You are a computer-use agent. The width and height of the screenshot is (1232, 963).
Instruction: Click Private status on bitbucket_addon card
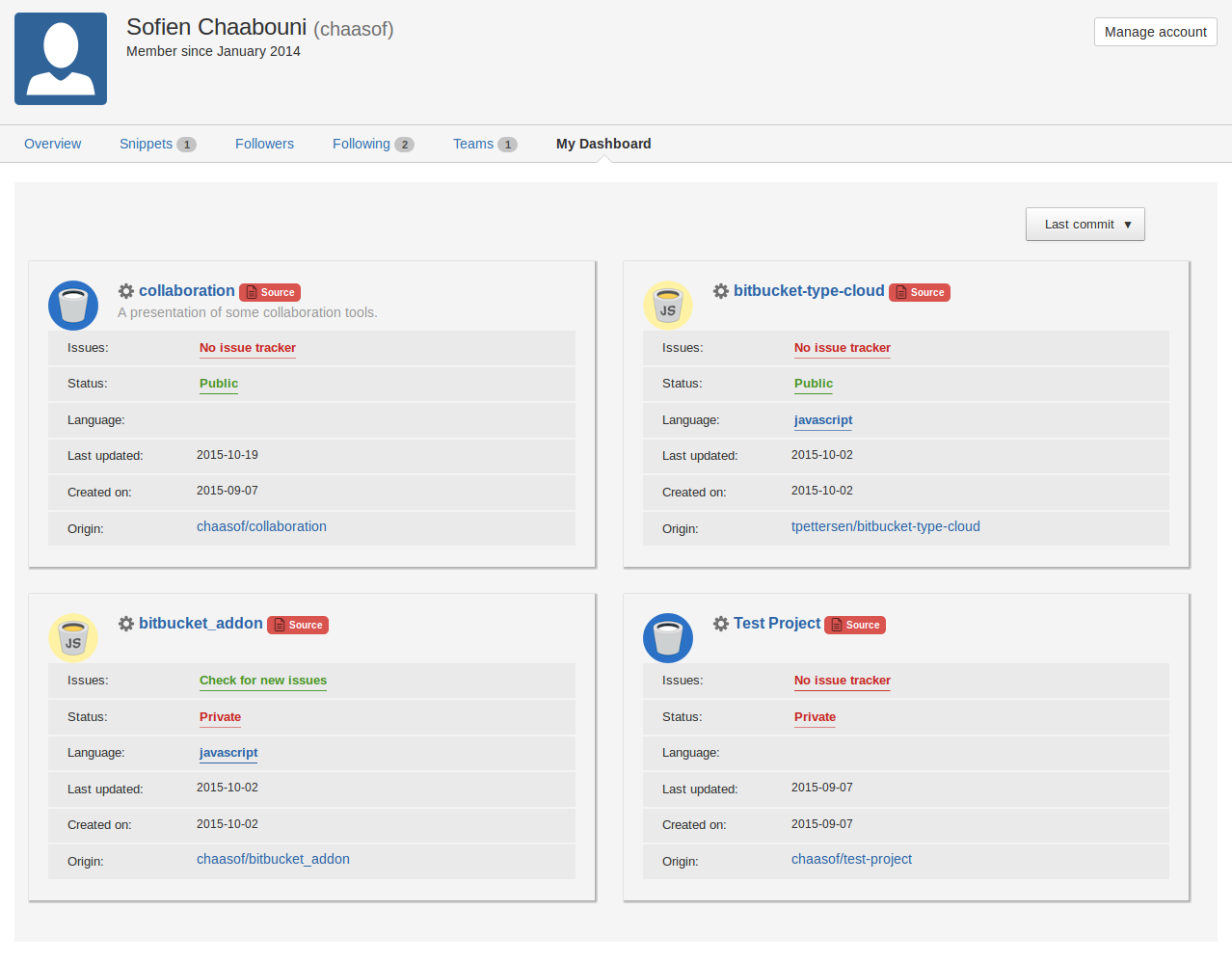point(221,717)
